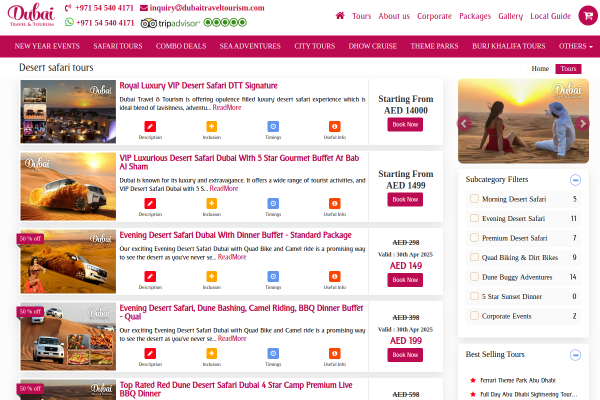600x400 pixels.
Task: Check the Dune Buggy Adventures filter
Action: [474, 277]
